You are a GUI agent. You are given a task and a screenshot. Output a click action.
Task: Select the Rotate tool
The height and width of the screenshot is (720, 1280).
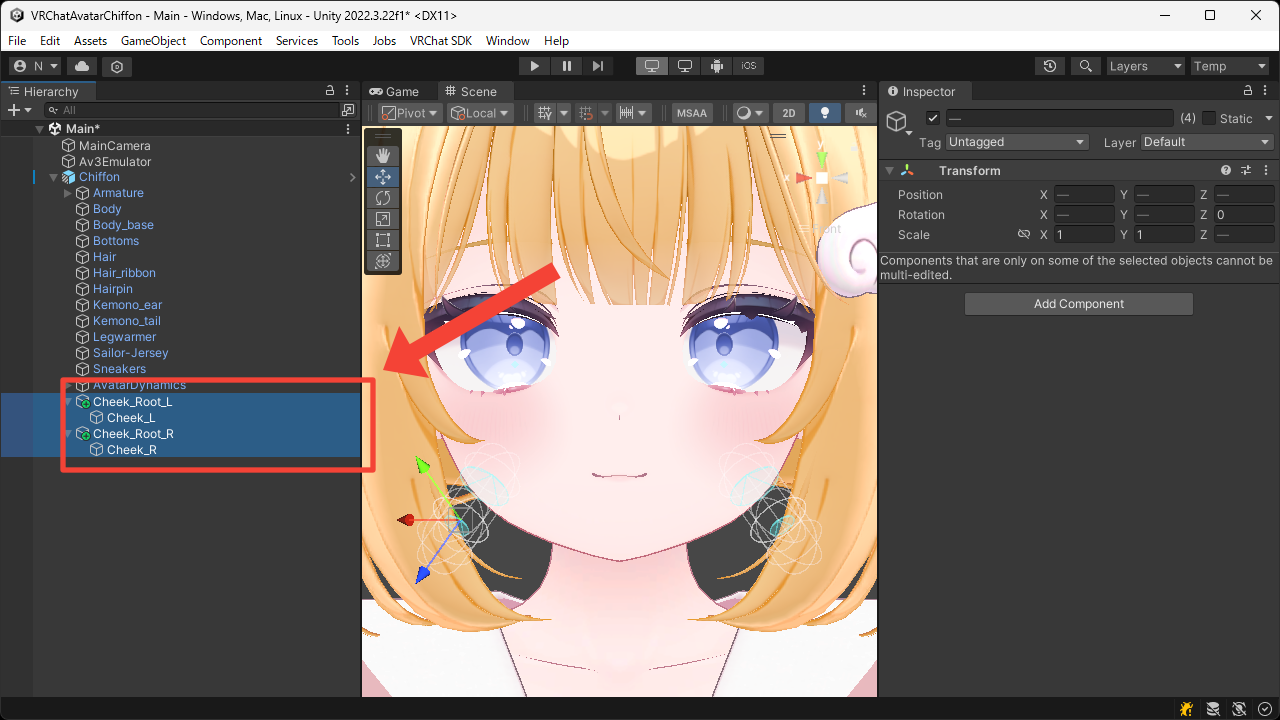click(x=382, y=198)
